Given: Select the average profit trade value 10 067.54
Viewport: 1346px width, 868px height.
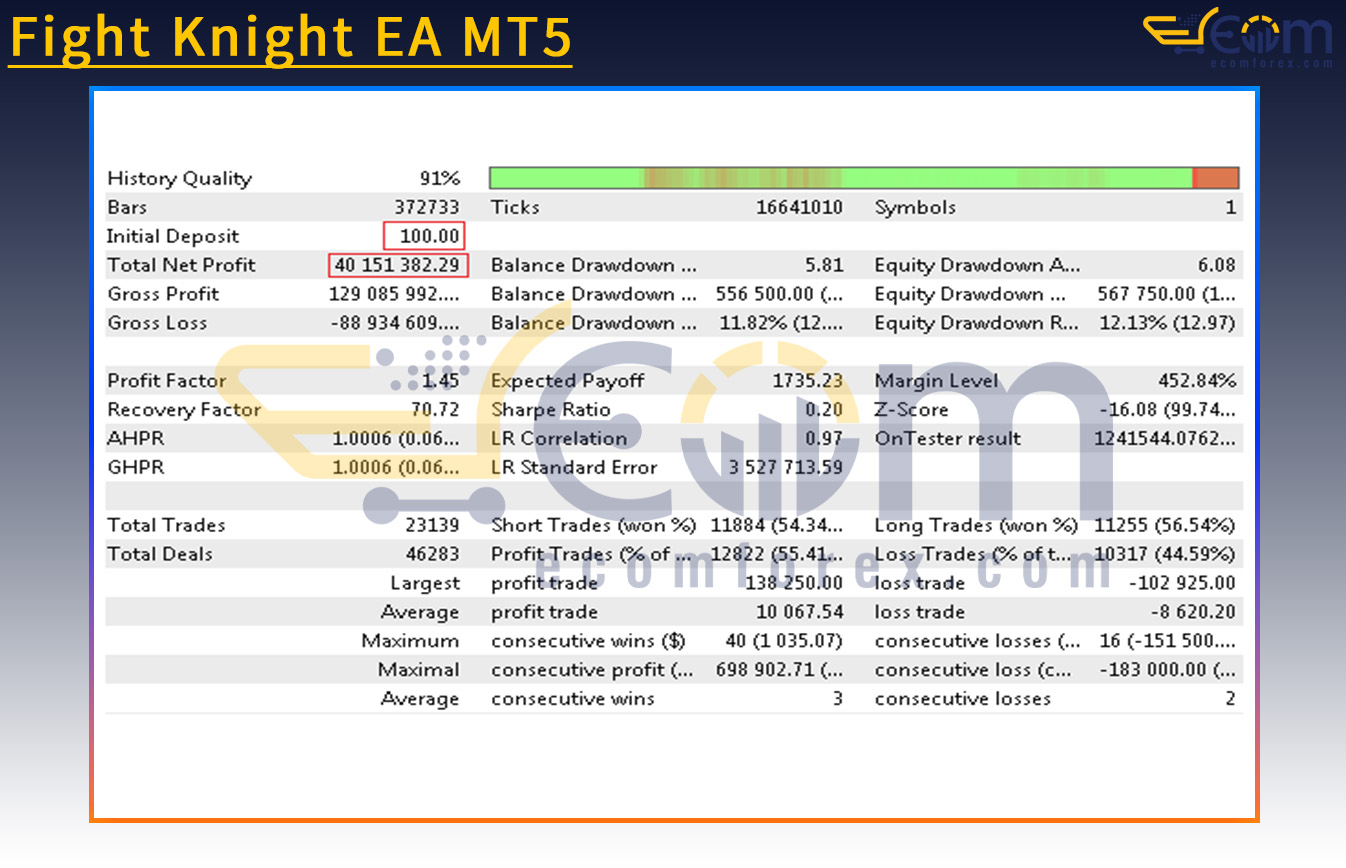Looking at the screenshot, I should [x=800, y=614].
